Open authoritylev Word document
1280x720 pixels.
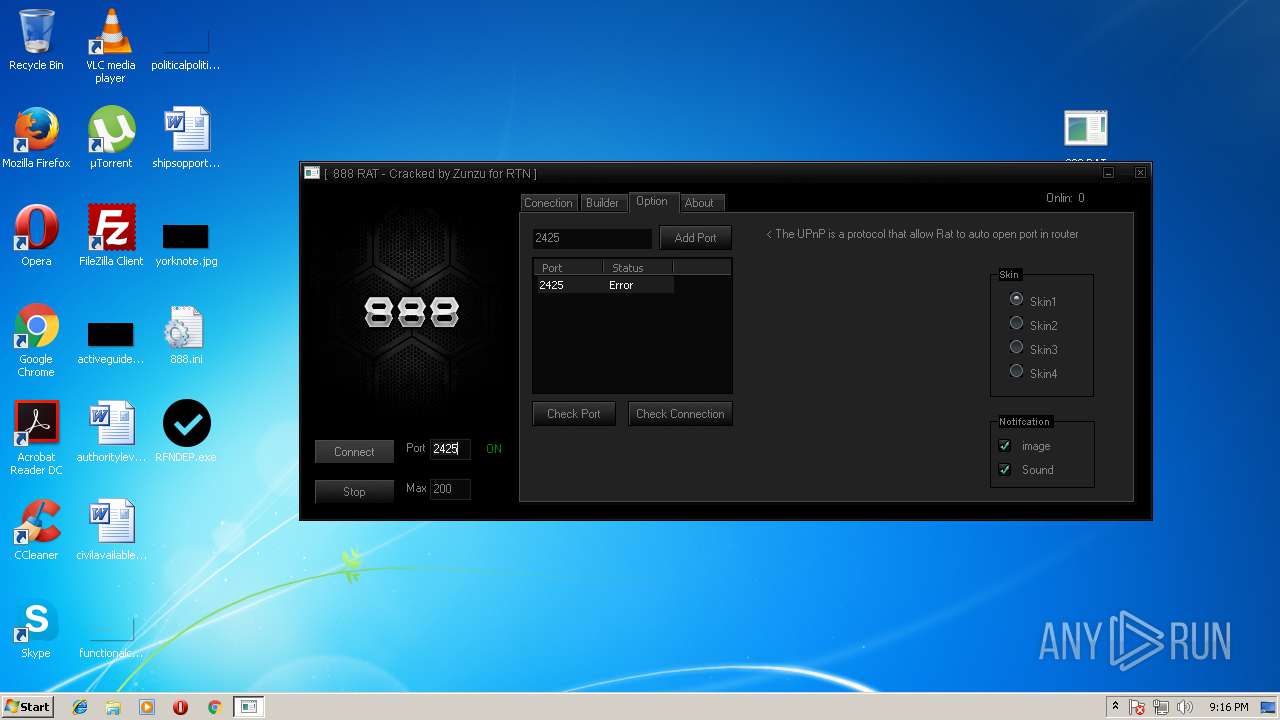tap(110, 432)
